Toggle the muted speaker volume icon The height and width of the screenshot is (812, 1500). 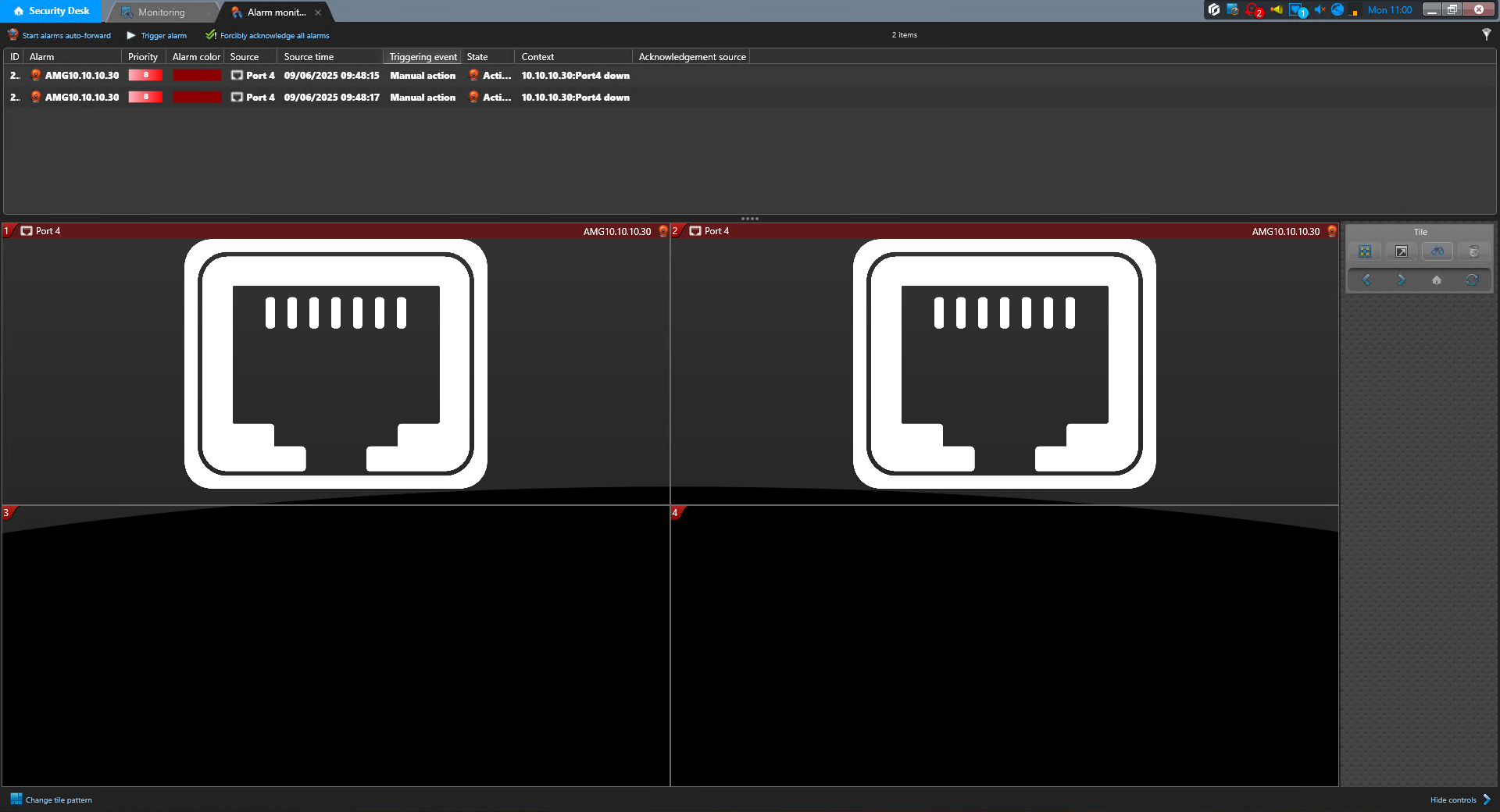pyautogui.click(x=1319, y=10)
